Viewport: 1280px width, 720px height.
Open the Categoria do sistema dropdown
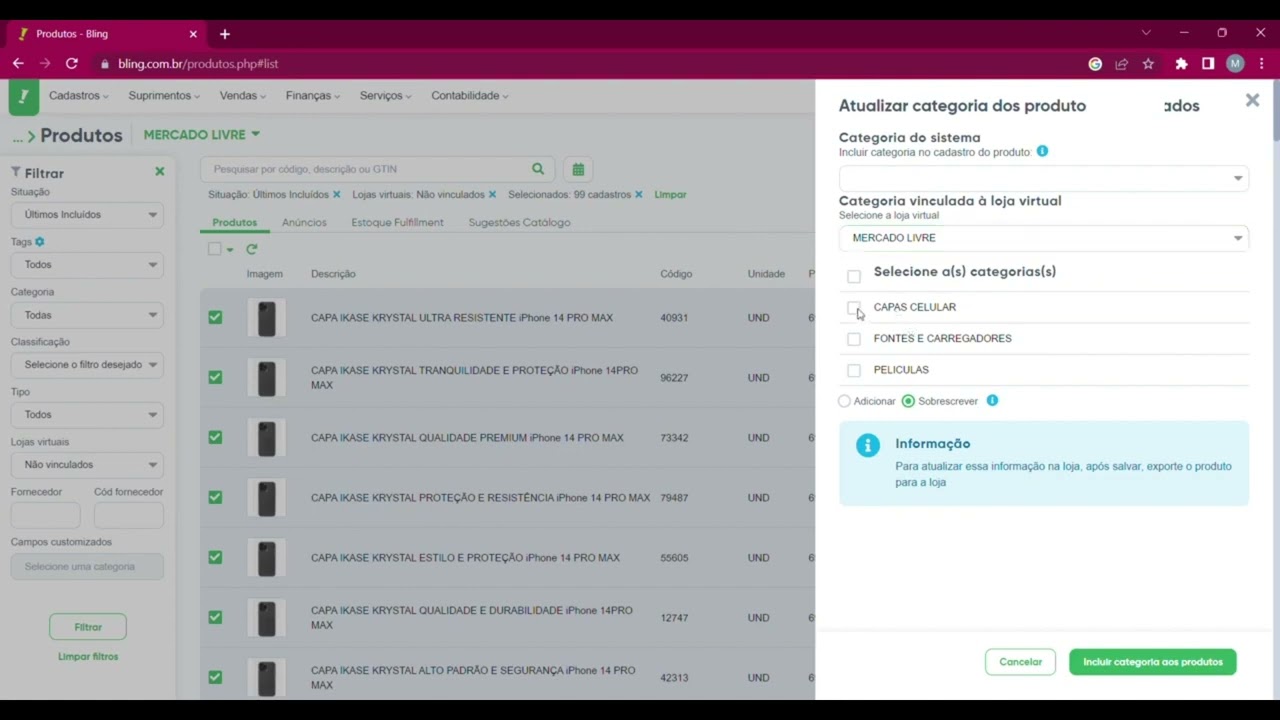[x=1043, y=178]
